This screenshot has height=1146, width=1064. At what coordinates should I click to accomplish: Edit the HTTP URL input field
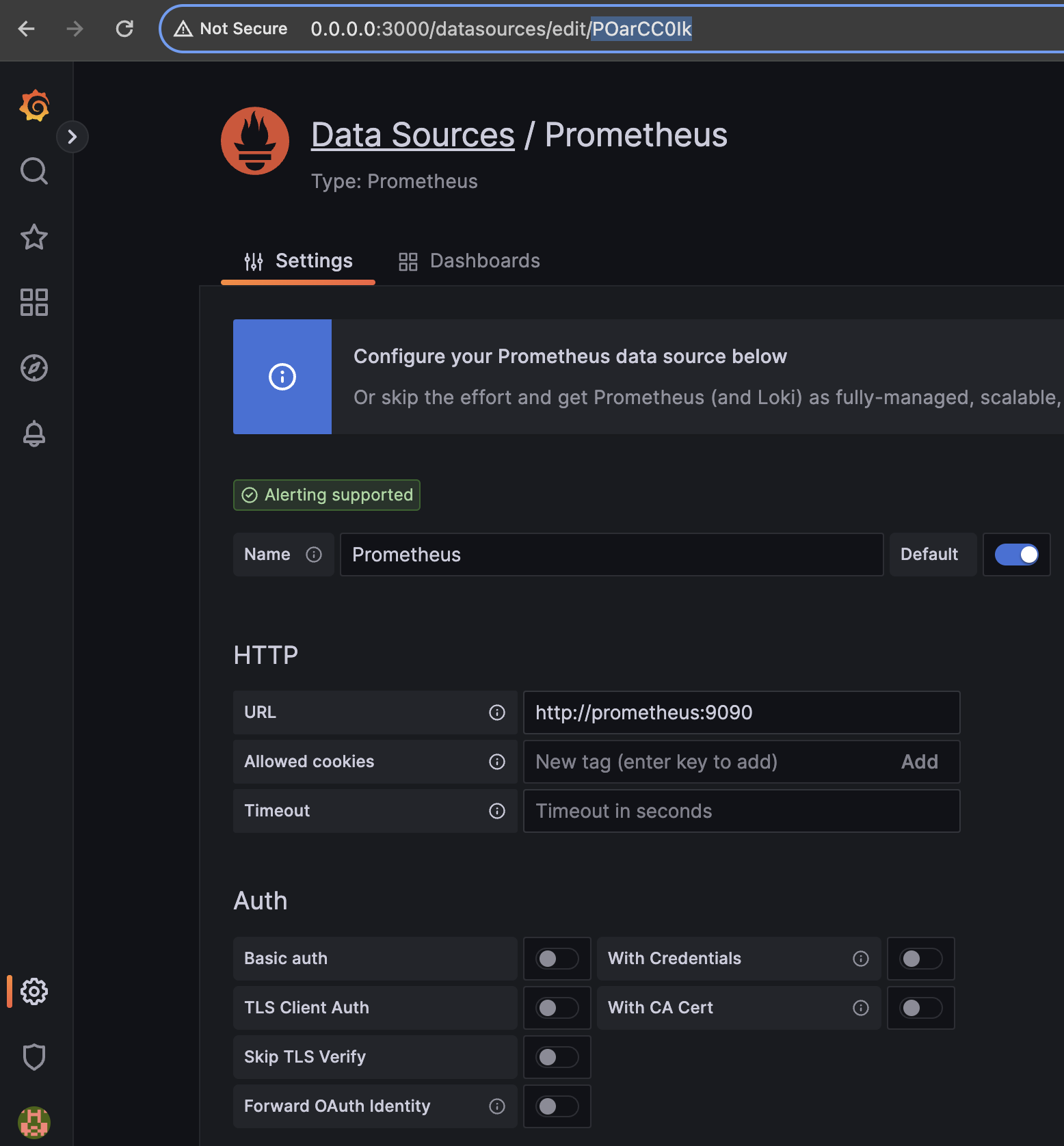pos(742,712)
